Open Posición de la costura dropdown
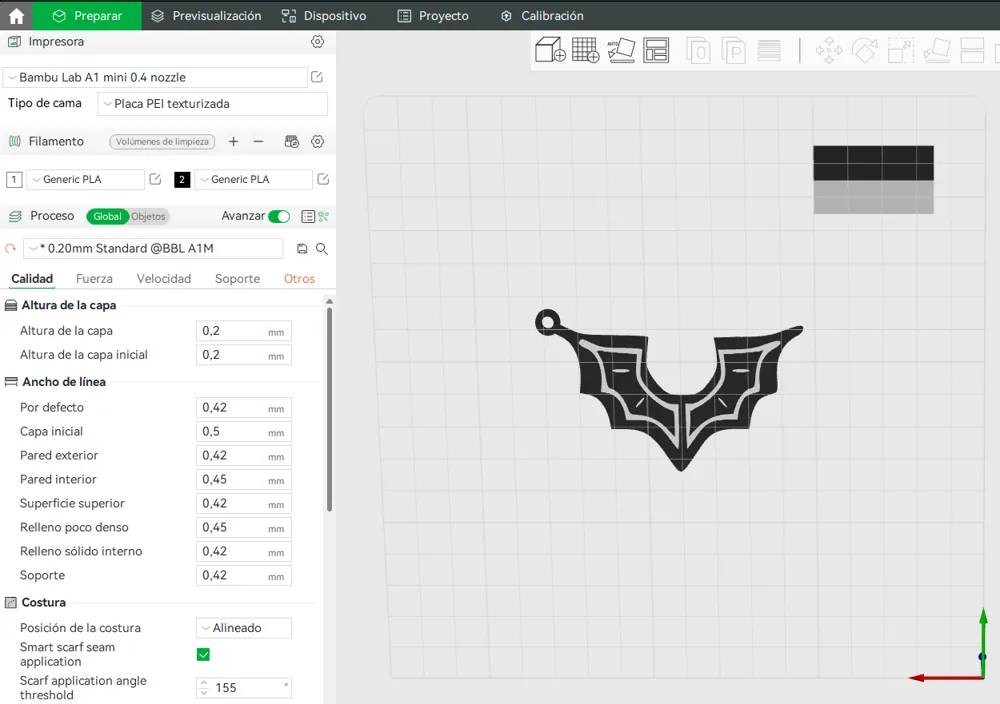The height and width of the screenshot is (704, 1000). tap(244, 628)
